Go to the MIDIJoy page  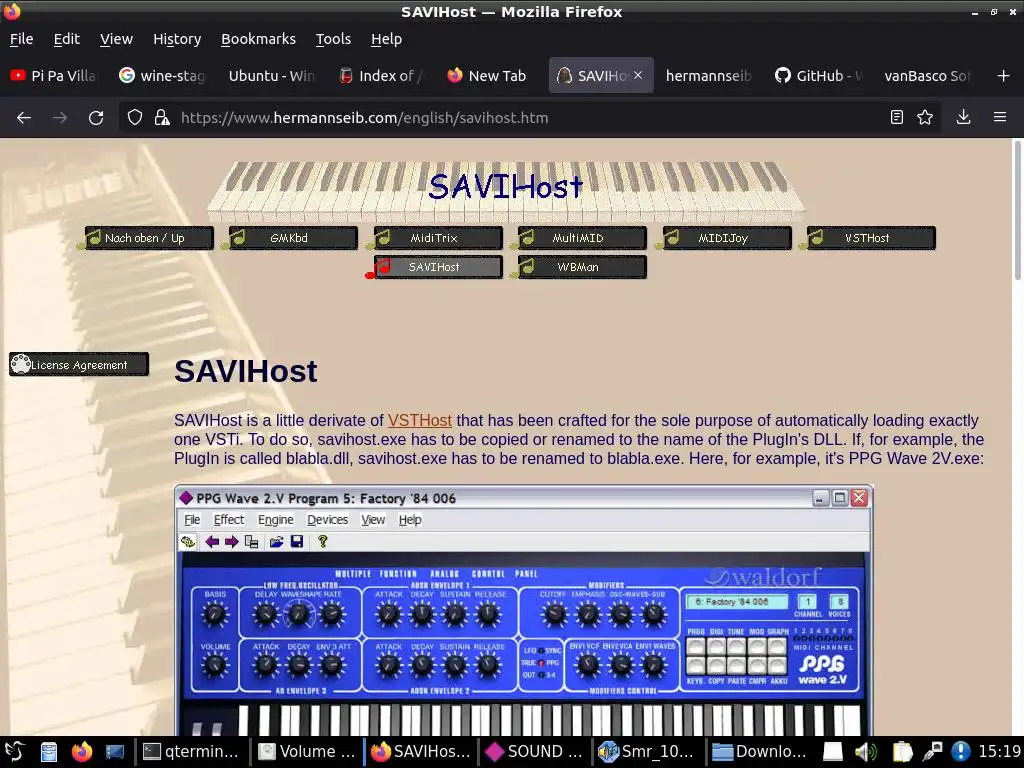tap(726, 238)
